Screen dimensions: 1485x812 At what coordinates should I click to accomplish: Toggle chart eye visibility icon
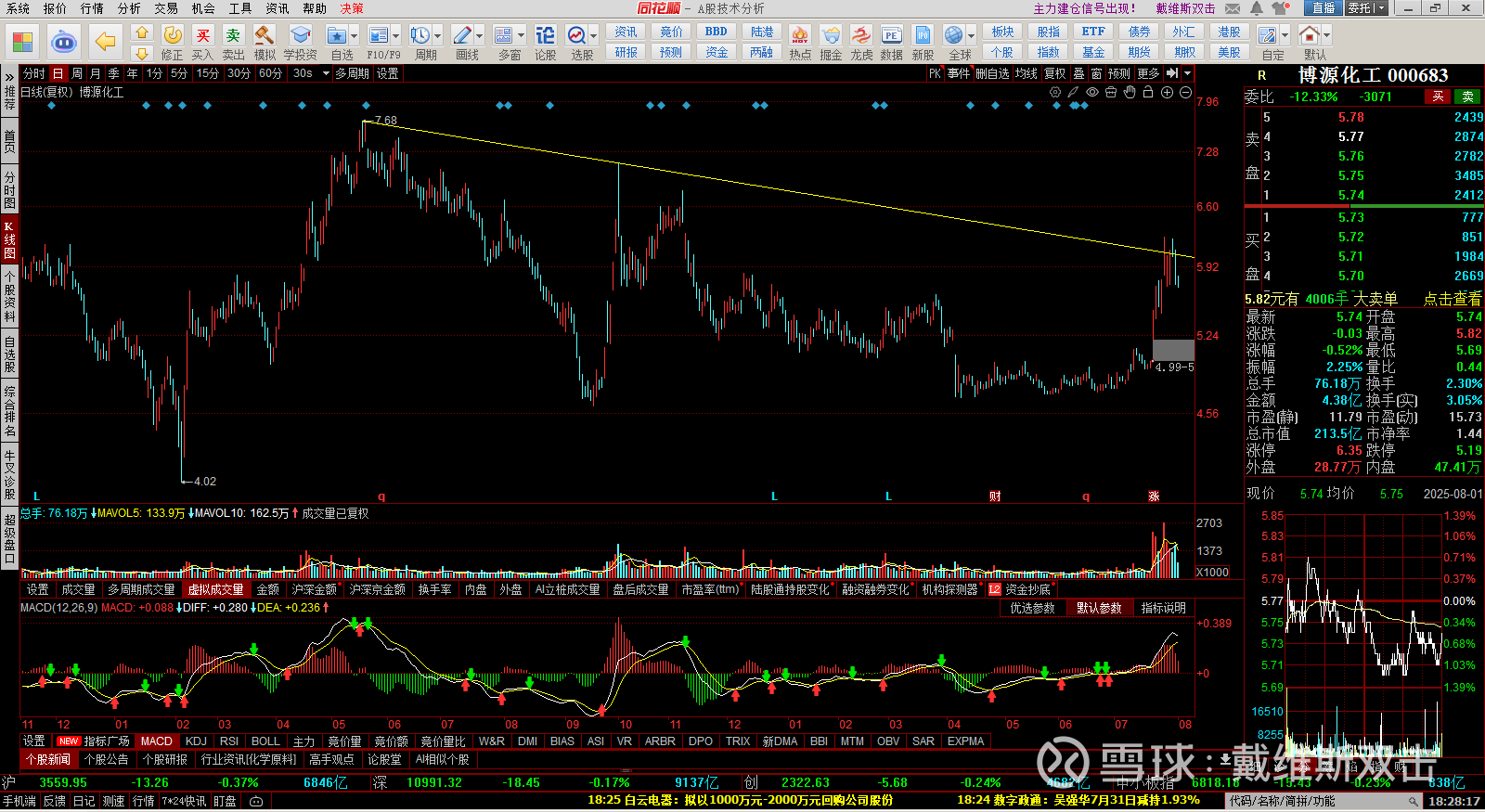[x=1092, y=93]
